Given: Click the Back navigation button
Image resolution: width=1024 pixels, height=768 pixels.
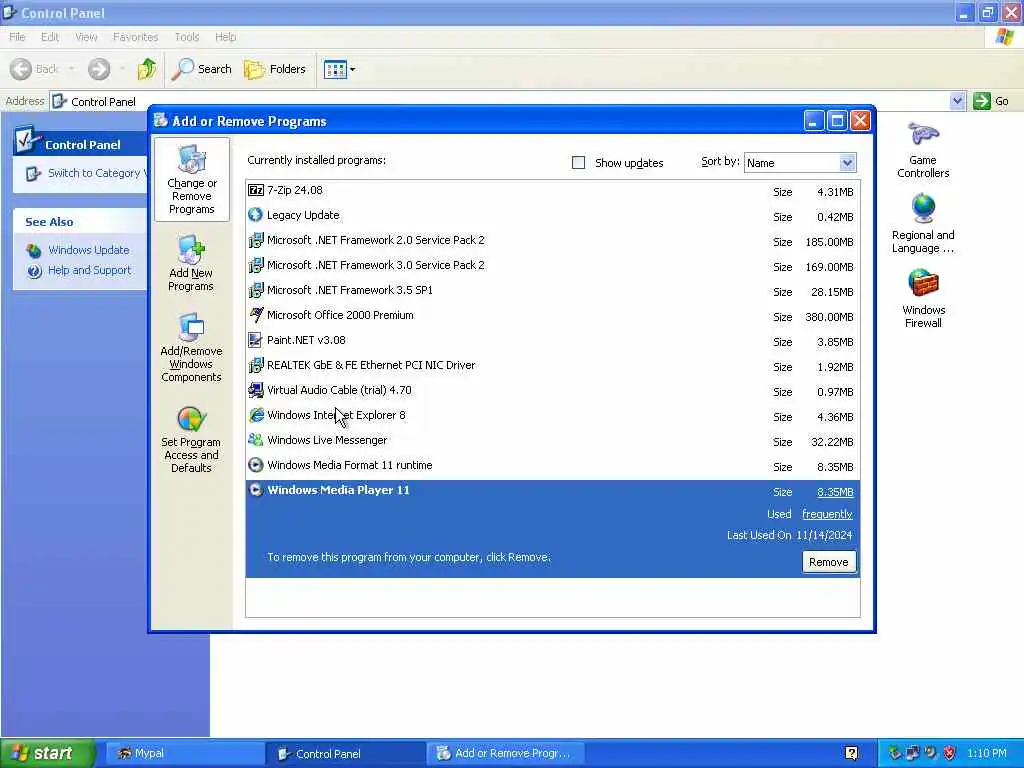Looking at the screenshot, I should click(x=34, y=69).
